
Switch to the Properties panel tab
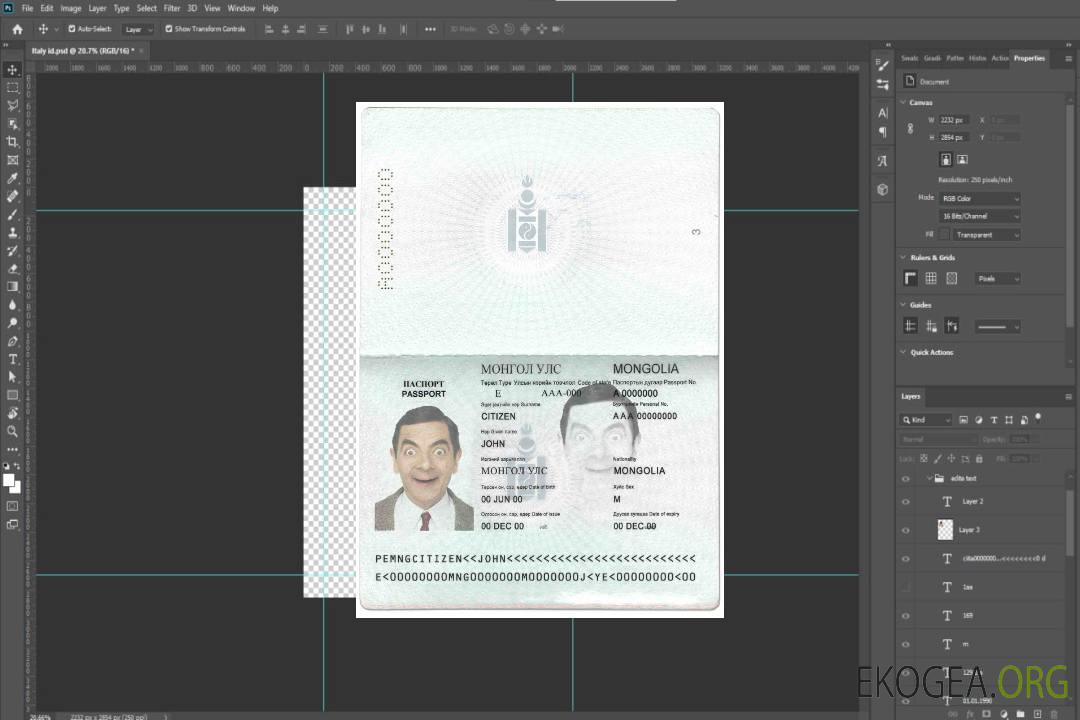[x=1029, y=59]
